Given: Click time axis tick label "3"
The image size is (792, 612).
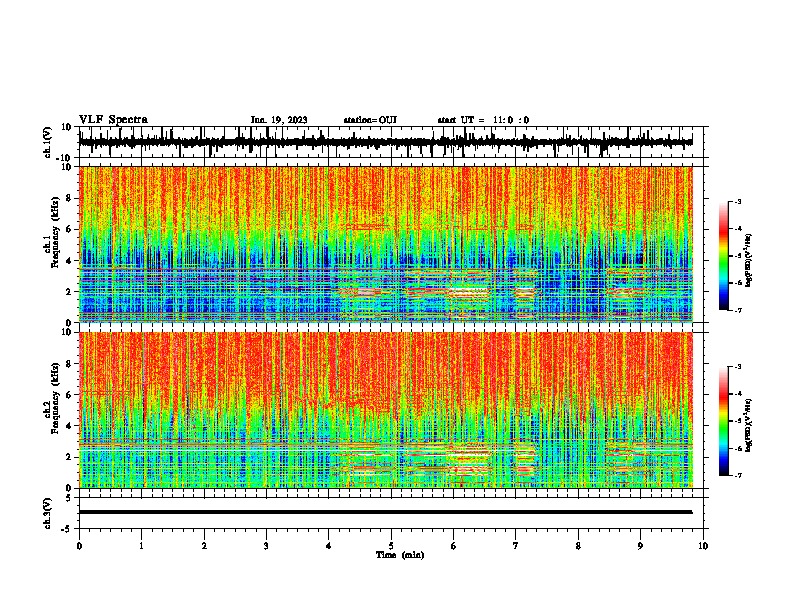Looking at the screenshot, I should click(266, 546).
